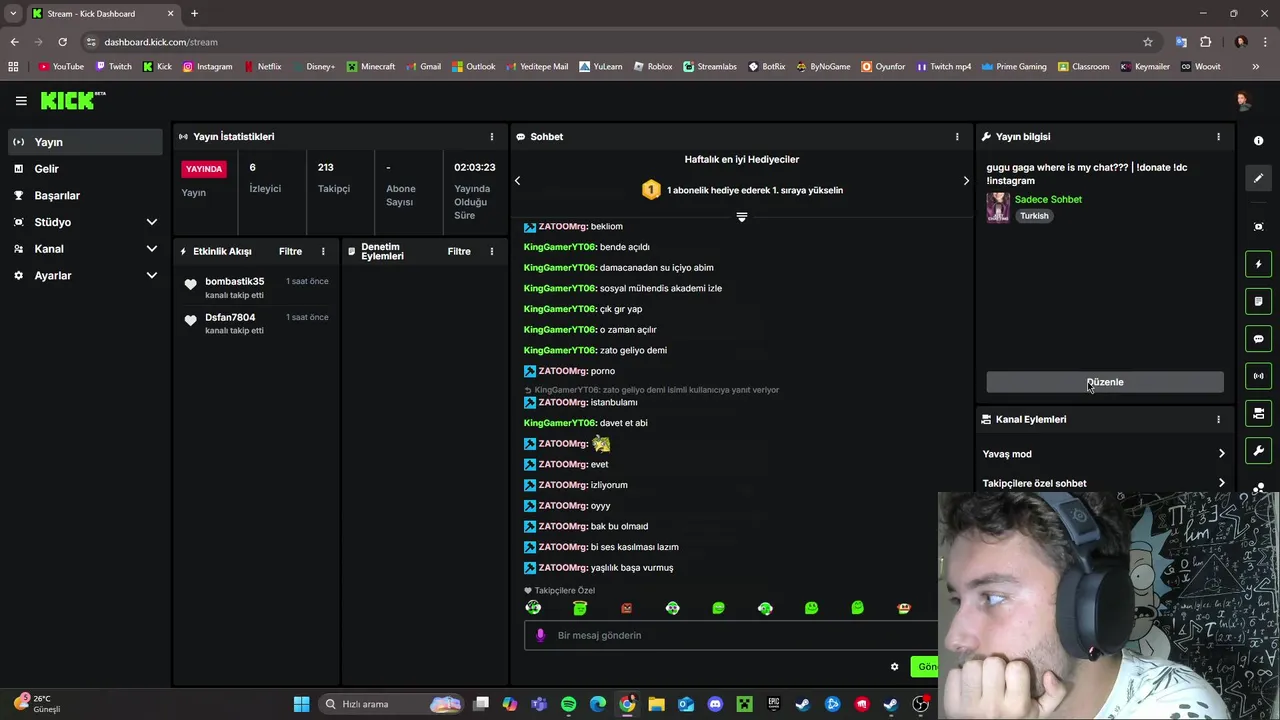This screenshot has width=1280, height=720.
Task: Click the screen capture icon in right toolbar
Action: point(1258,227)
